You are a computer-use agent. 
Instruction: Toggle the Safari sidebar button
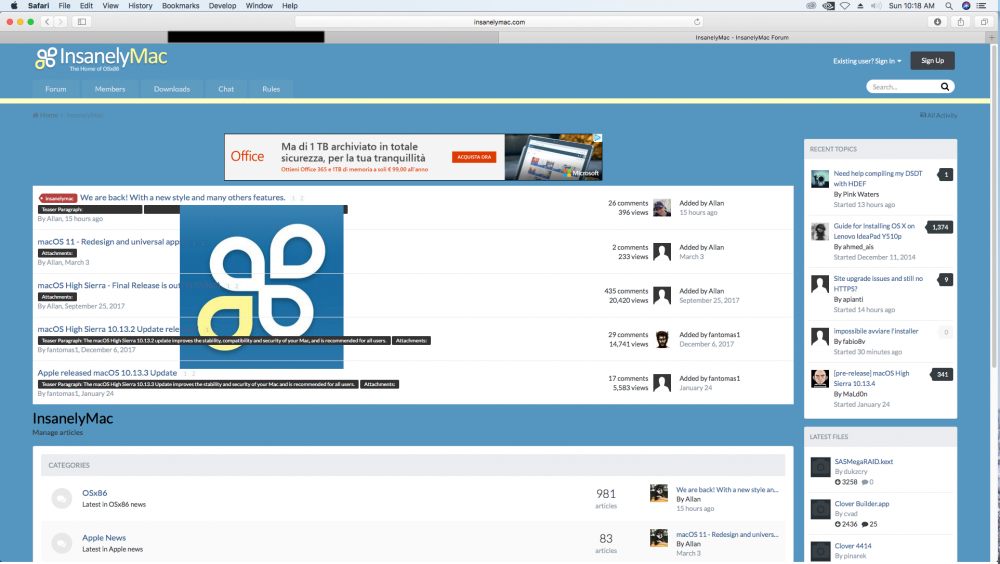[82, 22]
